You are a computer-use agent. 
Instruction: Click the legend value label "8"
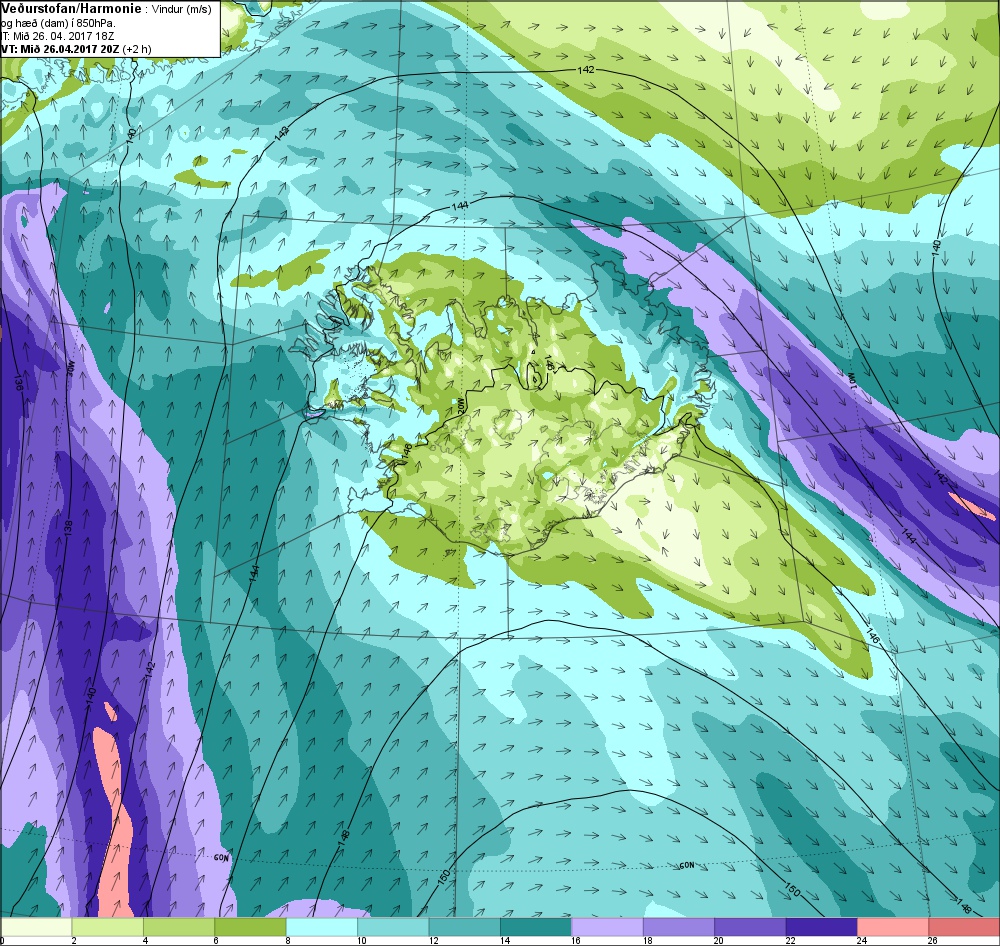288,940
